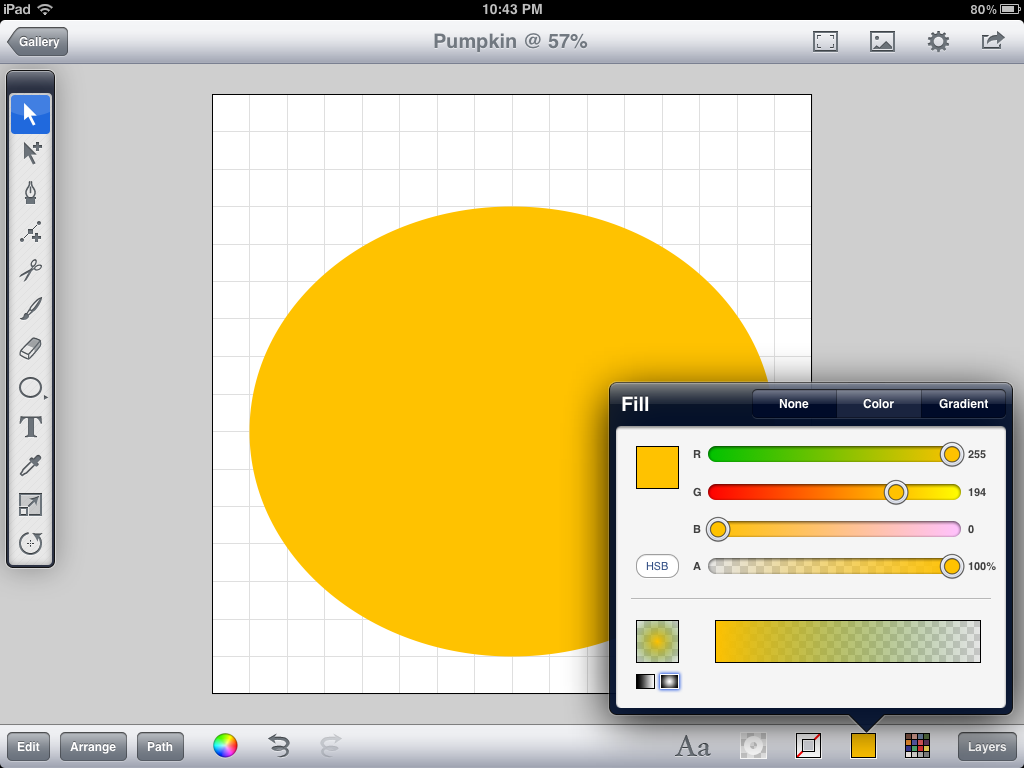Select the Pen tool
1024x768 pixels.
[x=30, y=192]
